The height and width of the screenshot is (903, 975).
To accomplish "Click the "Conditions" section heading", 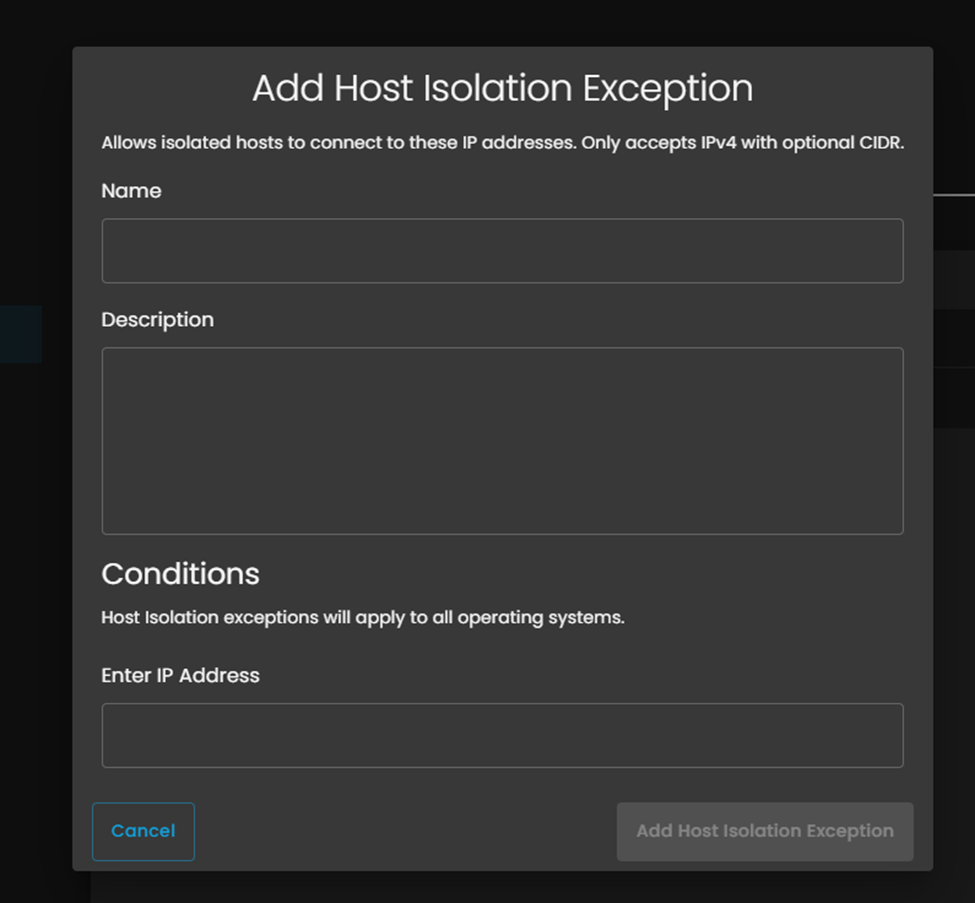I will (180, 574).
